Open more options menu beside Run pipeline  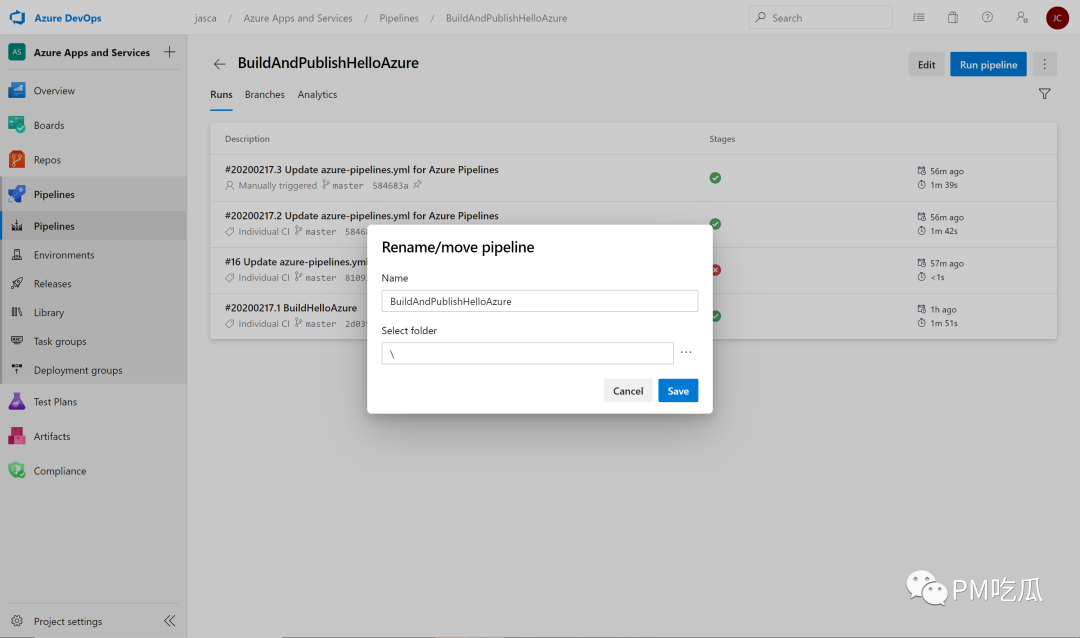point(1044,64)
